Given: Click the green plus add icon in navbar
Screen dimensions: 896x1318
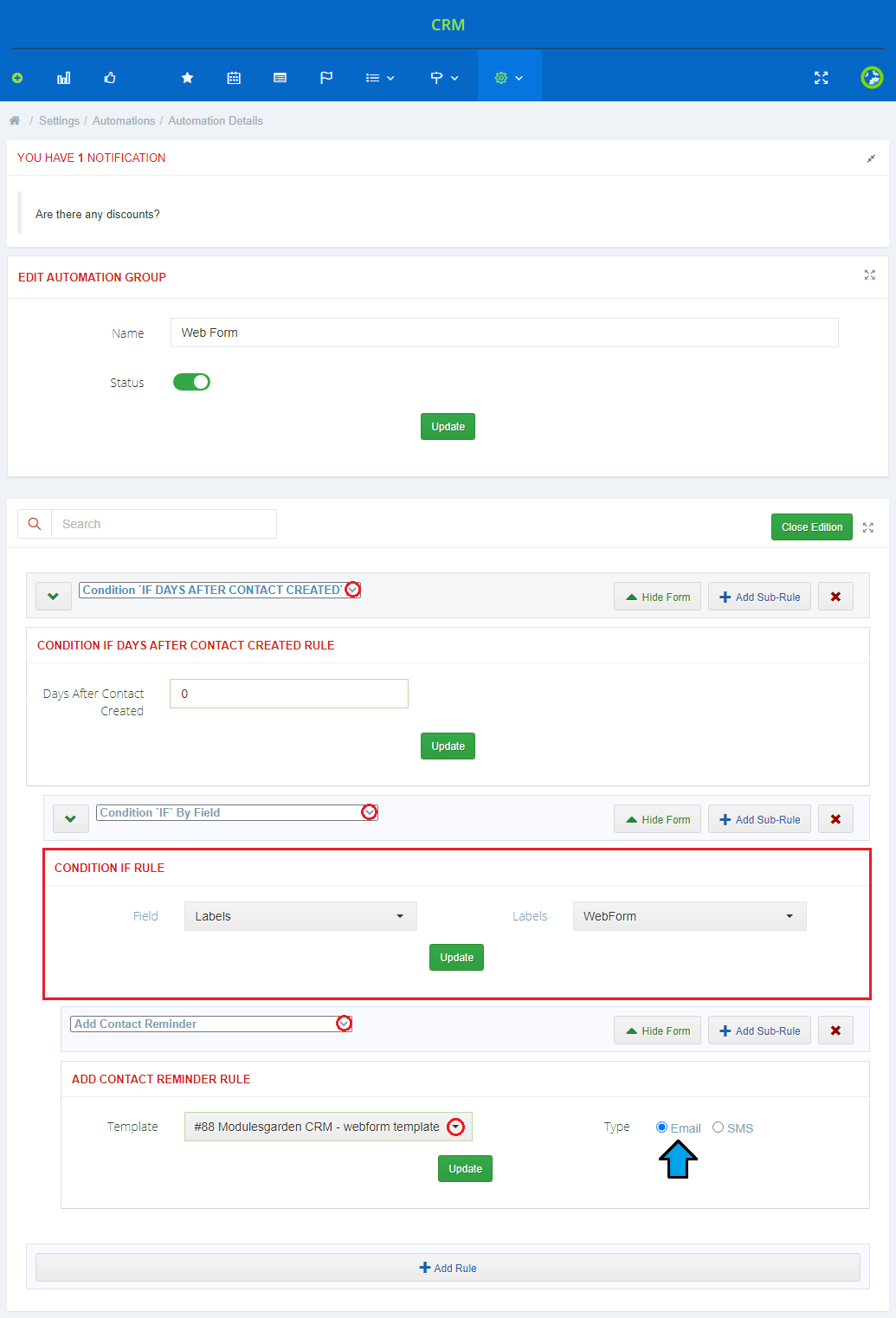Looking at the screenshot, I should [x=17, y=78].
